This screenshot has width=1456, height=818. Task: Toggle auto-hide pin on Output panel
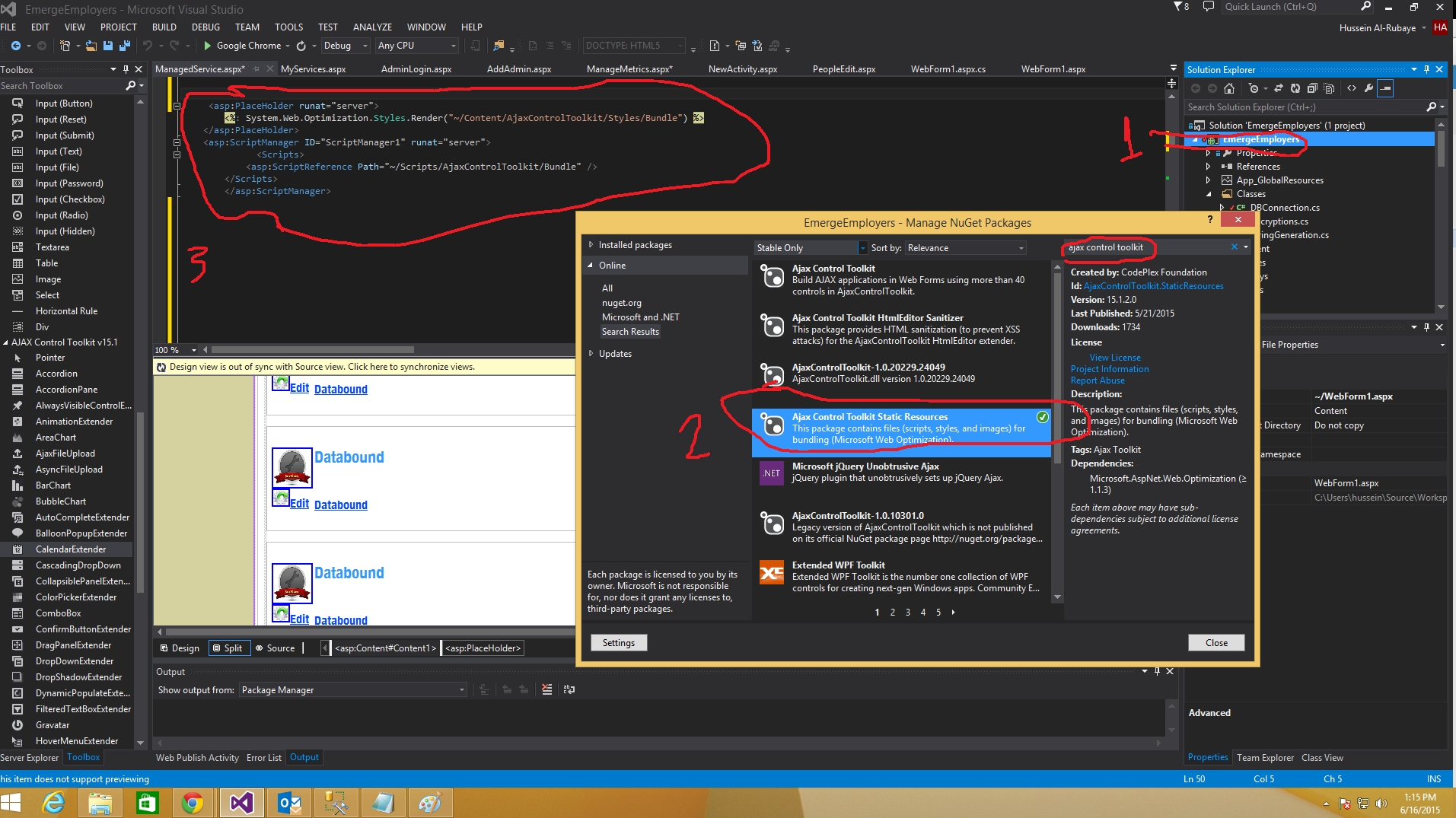click(x=1157, y=671)
